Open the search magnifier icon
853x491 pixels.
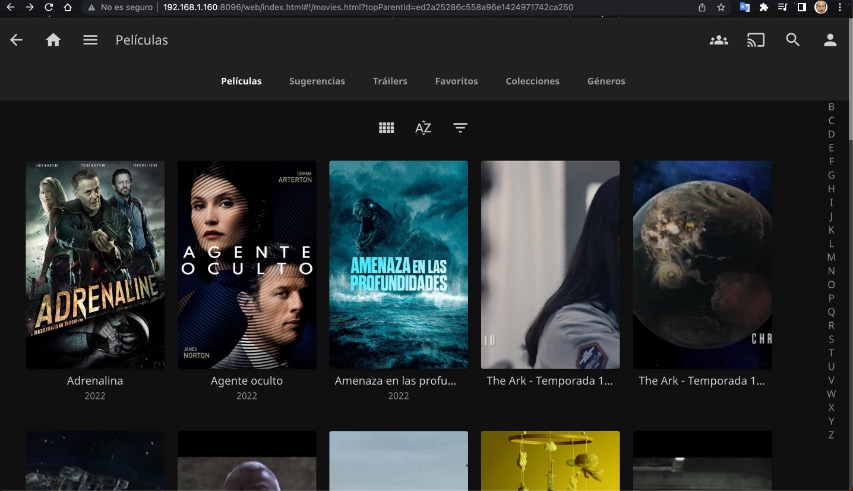pyautogui.click(x=793, y=40)
